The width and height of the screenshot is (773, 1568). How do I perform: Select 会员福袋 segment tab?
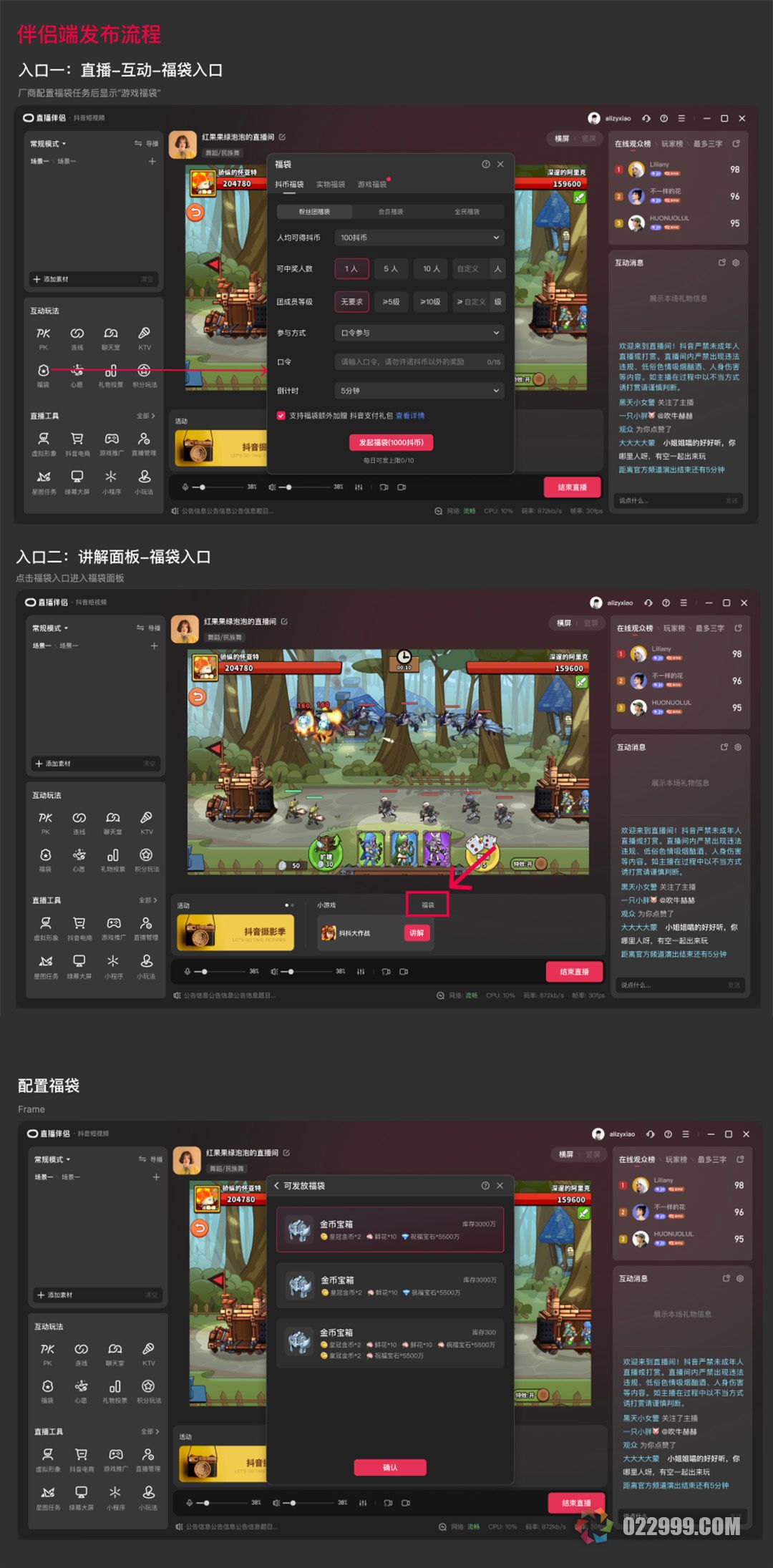[x=391, y=212]
